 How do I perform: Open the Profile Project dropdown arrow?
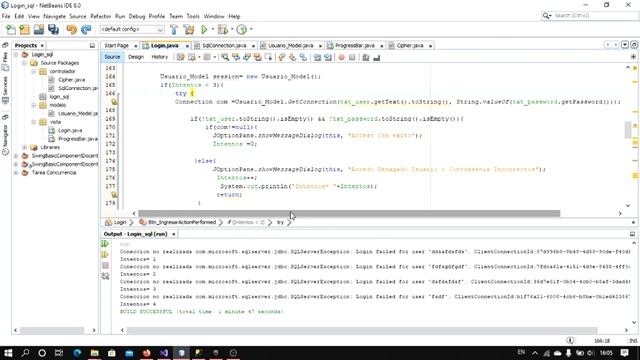click(251, 29)
